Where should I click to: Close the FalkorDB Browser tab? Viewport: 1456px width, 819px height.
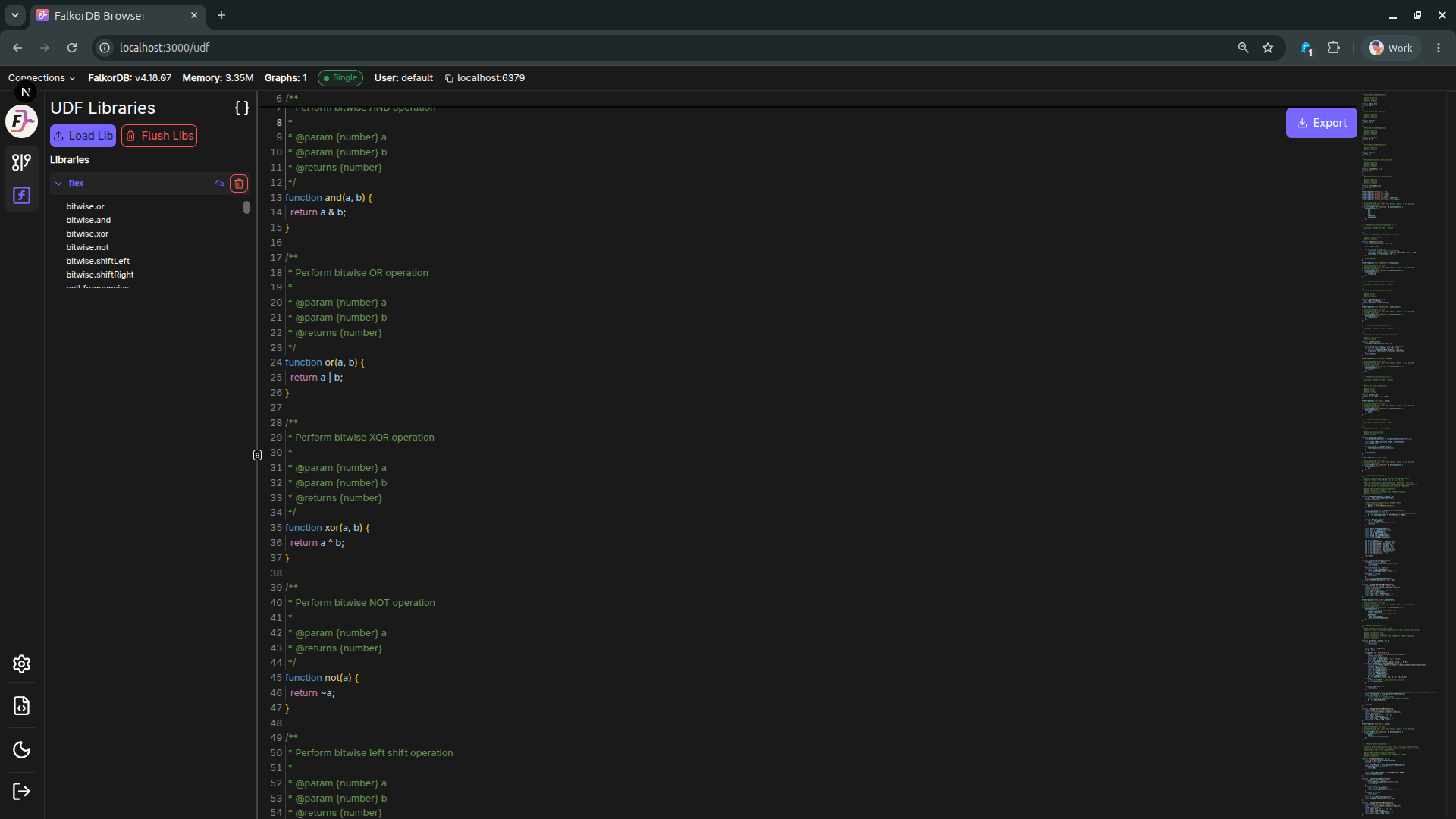pos(194,15)
